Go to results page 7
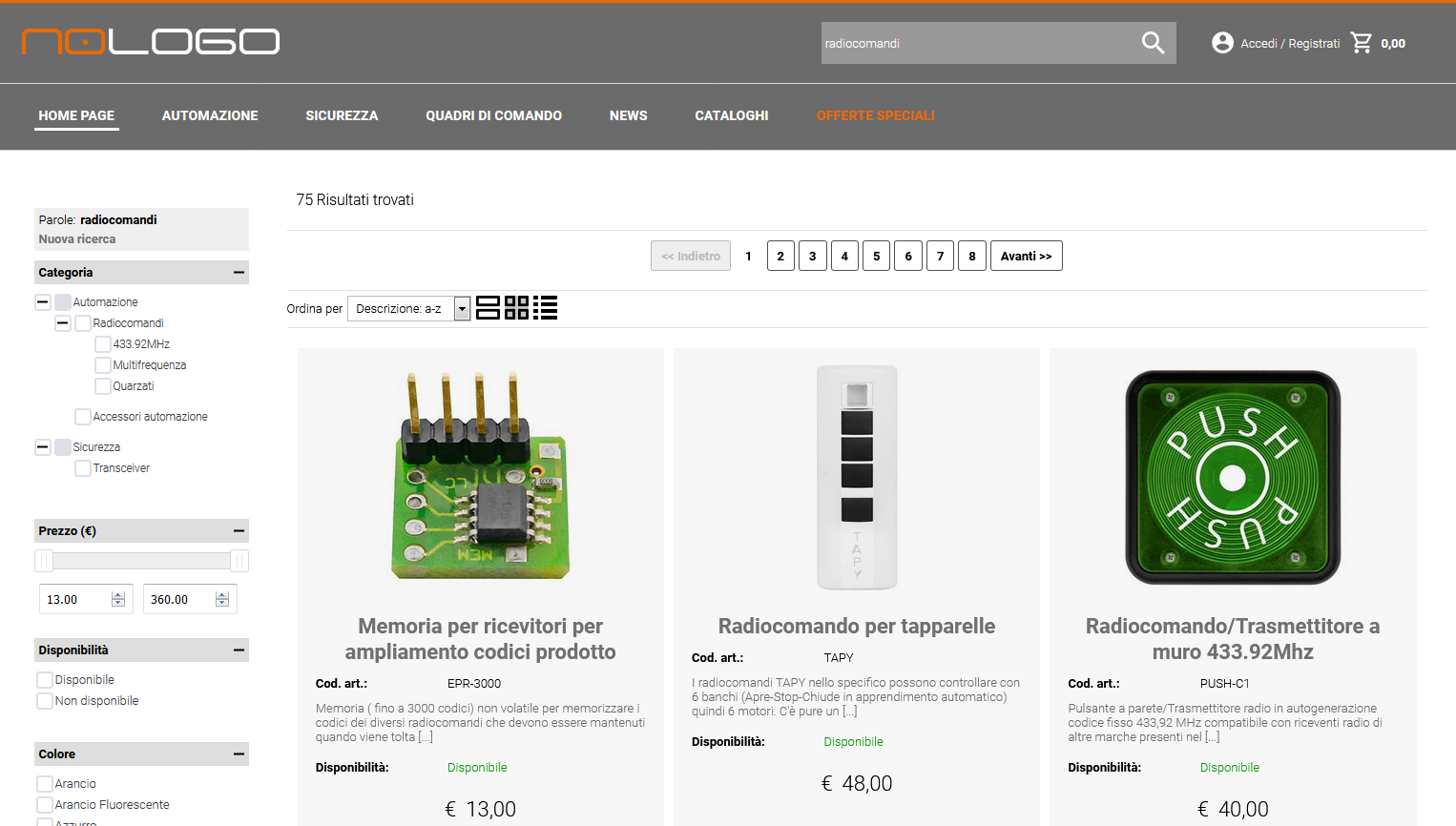Viewport: 1456px width, 826px height. 941,256
